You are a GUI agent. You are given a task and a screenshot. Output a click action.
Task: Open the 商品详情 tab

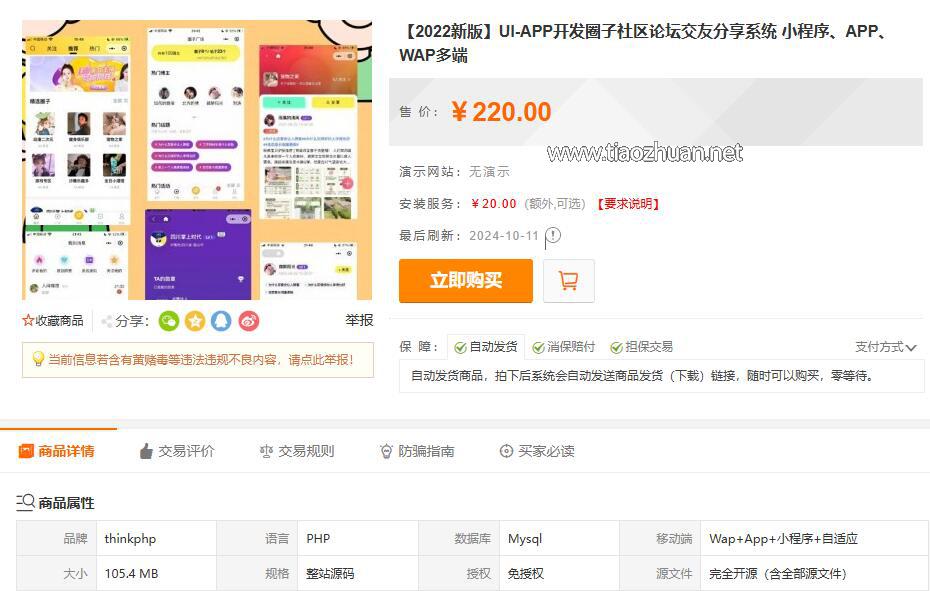coord(57,451)
